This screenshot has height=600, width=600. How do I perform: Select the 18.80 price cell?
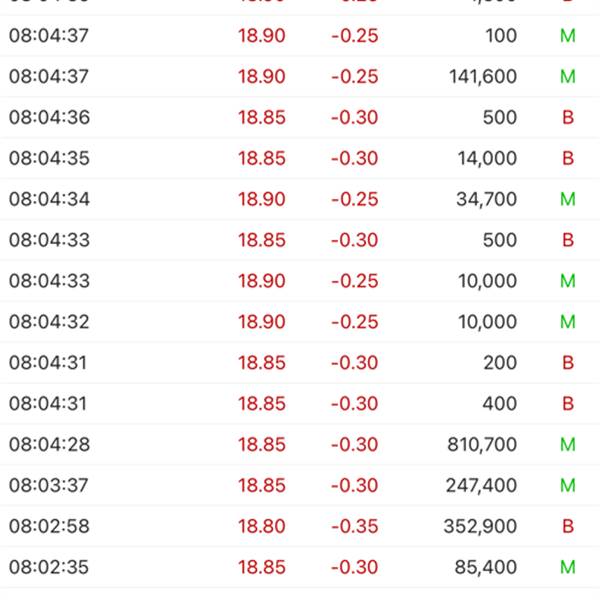pos(261,526)
